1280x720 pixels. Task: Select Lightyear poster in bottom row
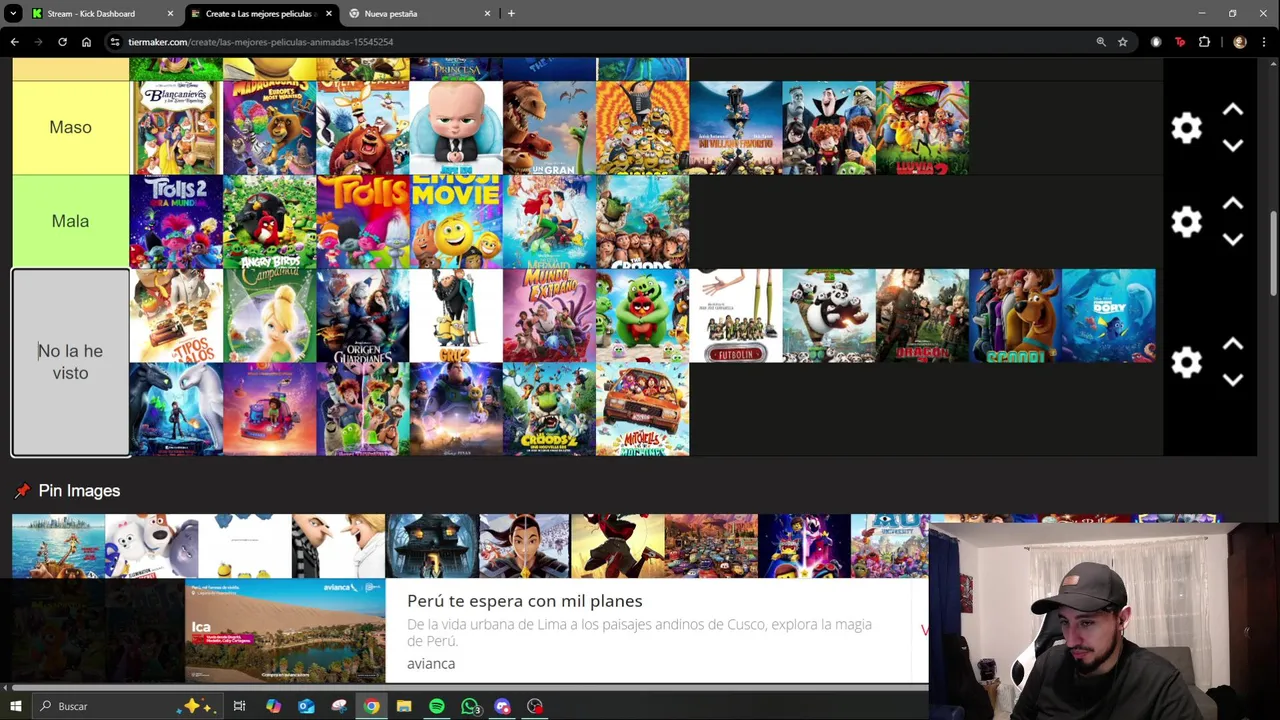coord(456,409)
